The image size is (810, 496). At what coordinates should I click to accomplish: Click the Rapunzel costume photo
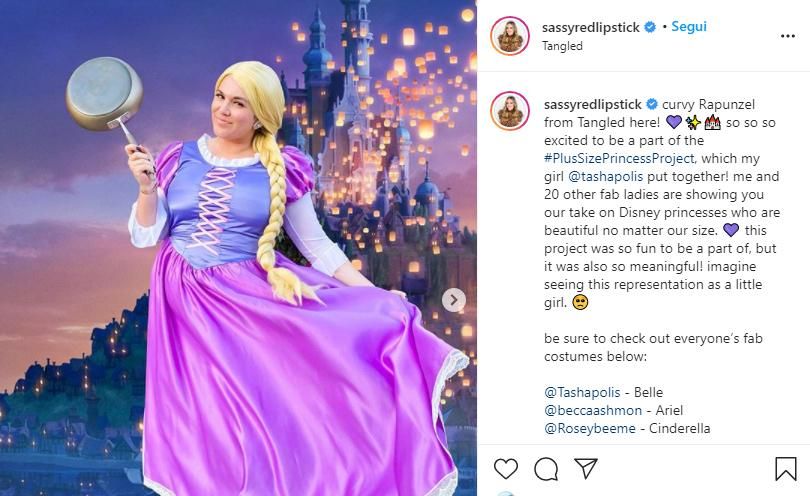[x=238, y=248]
